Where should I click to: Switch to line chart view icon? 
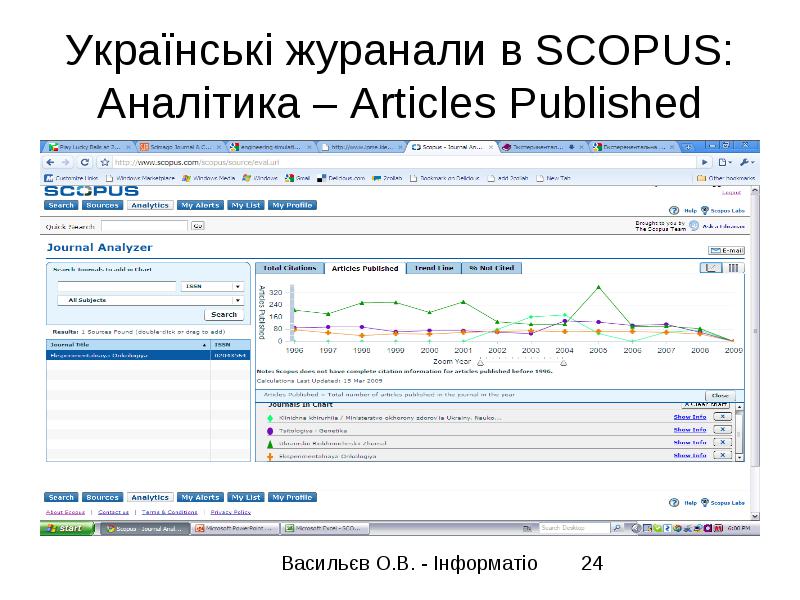tap(710, 268)
